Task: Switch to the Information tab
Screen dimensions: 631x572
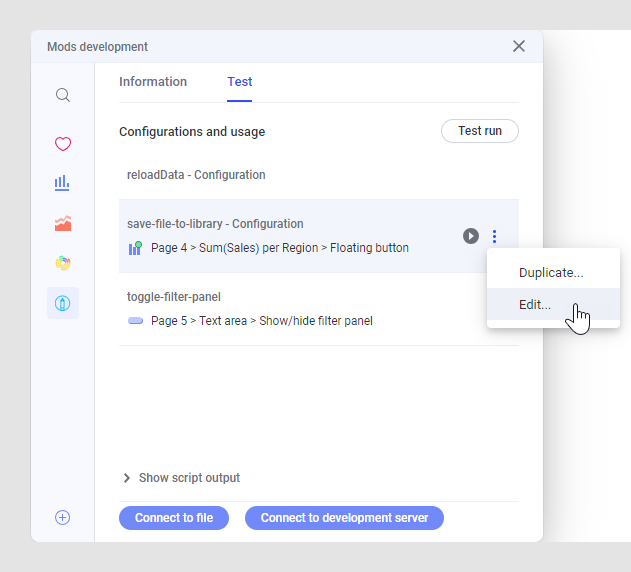Action: tap(153, 82)
